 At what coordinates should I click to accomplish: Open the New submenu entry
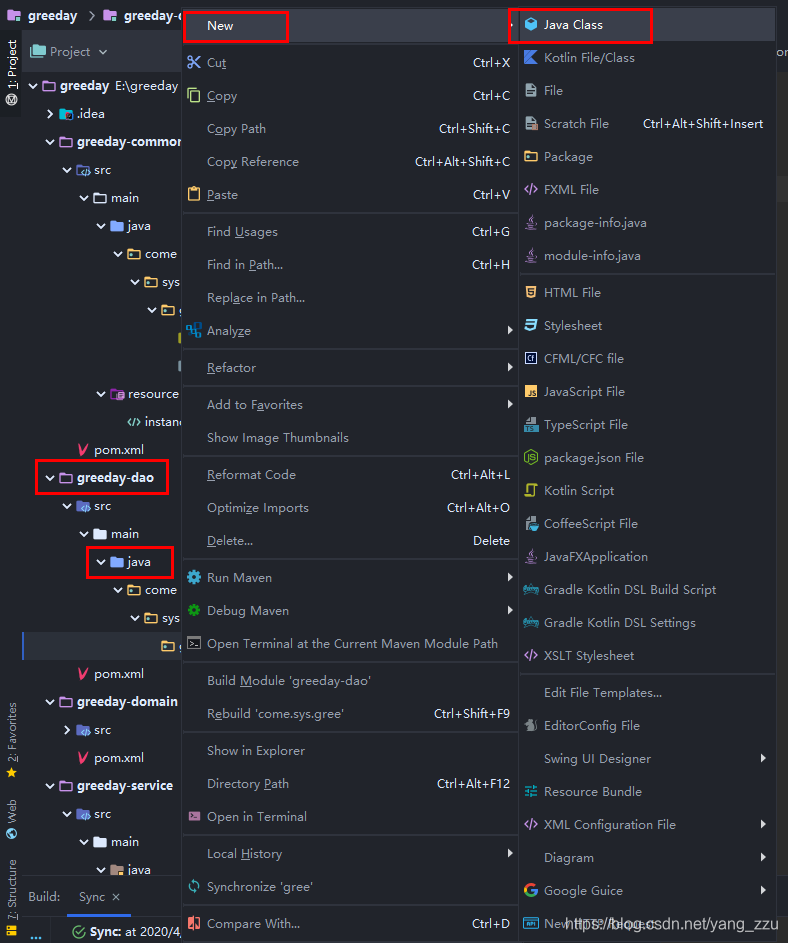[x=350, y=26]
